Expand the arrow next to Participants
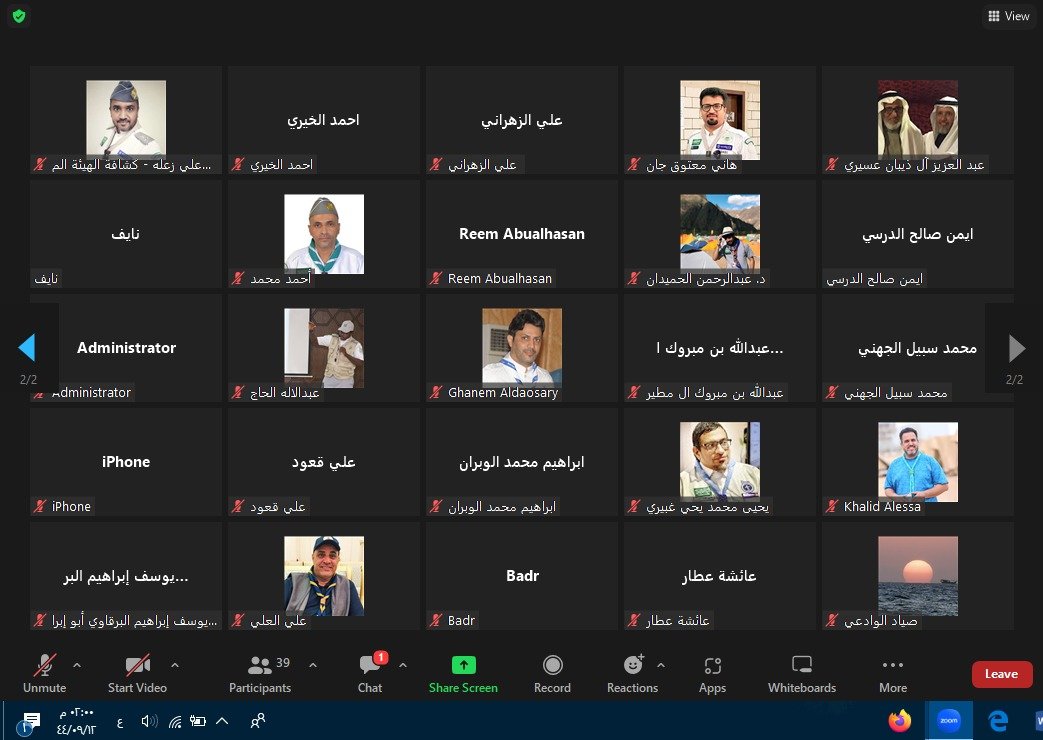This screenshot has width=1043, height=740. (313, 665)
